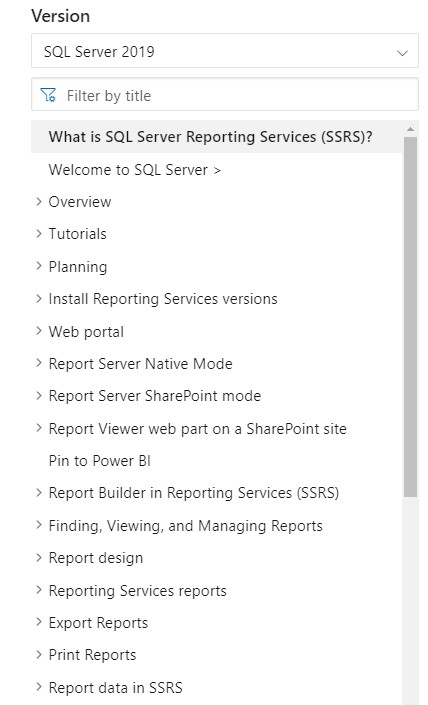The width and height of the screenshot is (428, 705).
Task: Expand Report Builder in Reporting Services chevron
Action: tap(39, 493)
